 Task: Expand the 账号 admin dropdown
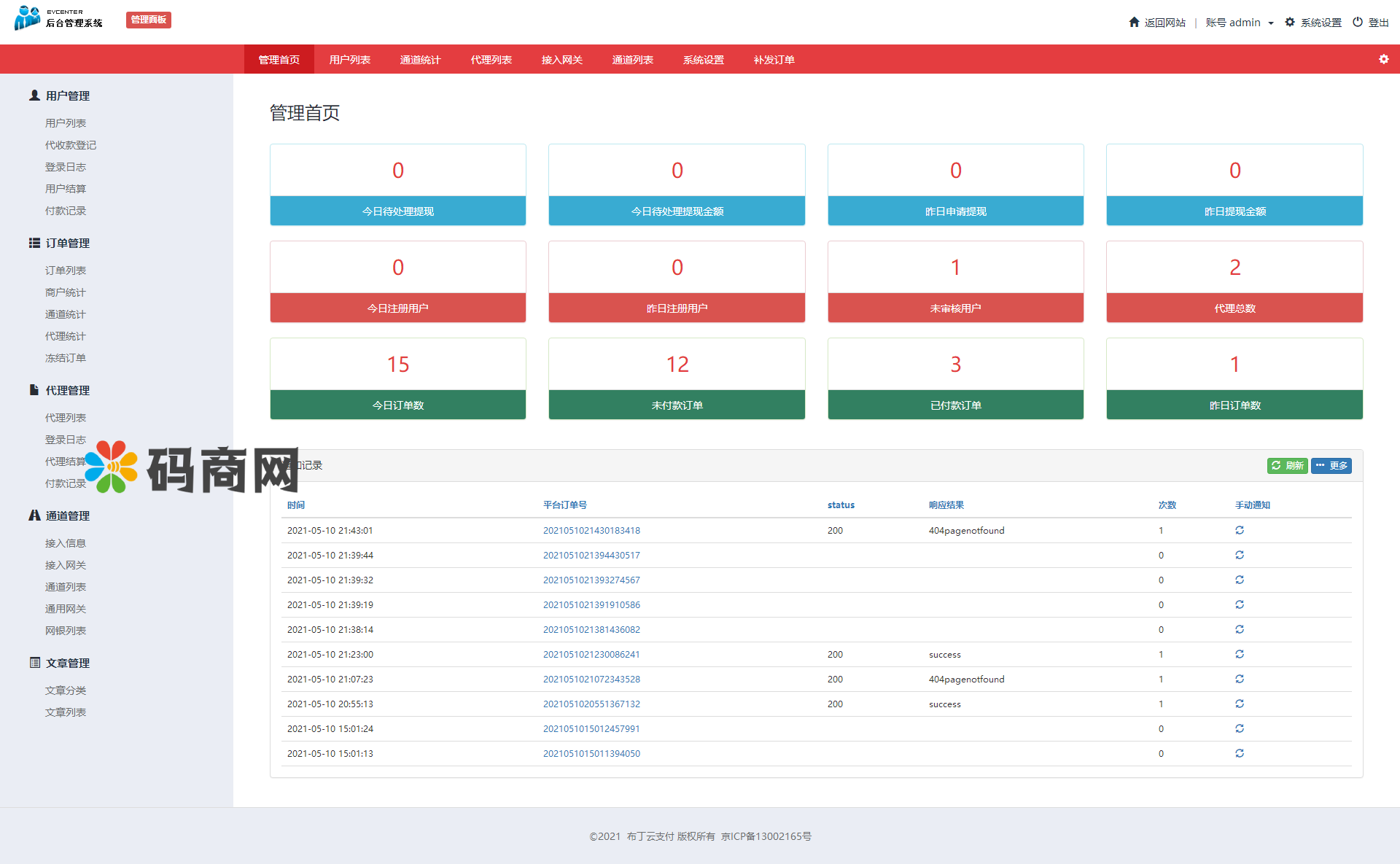[x=1239, y=23]
